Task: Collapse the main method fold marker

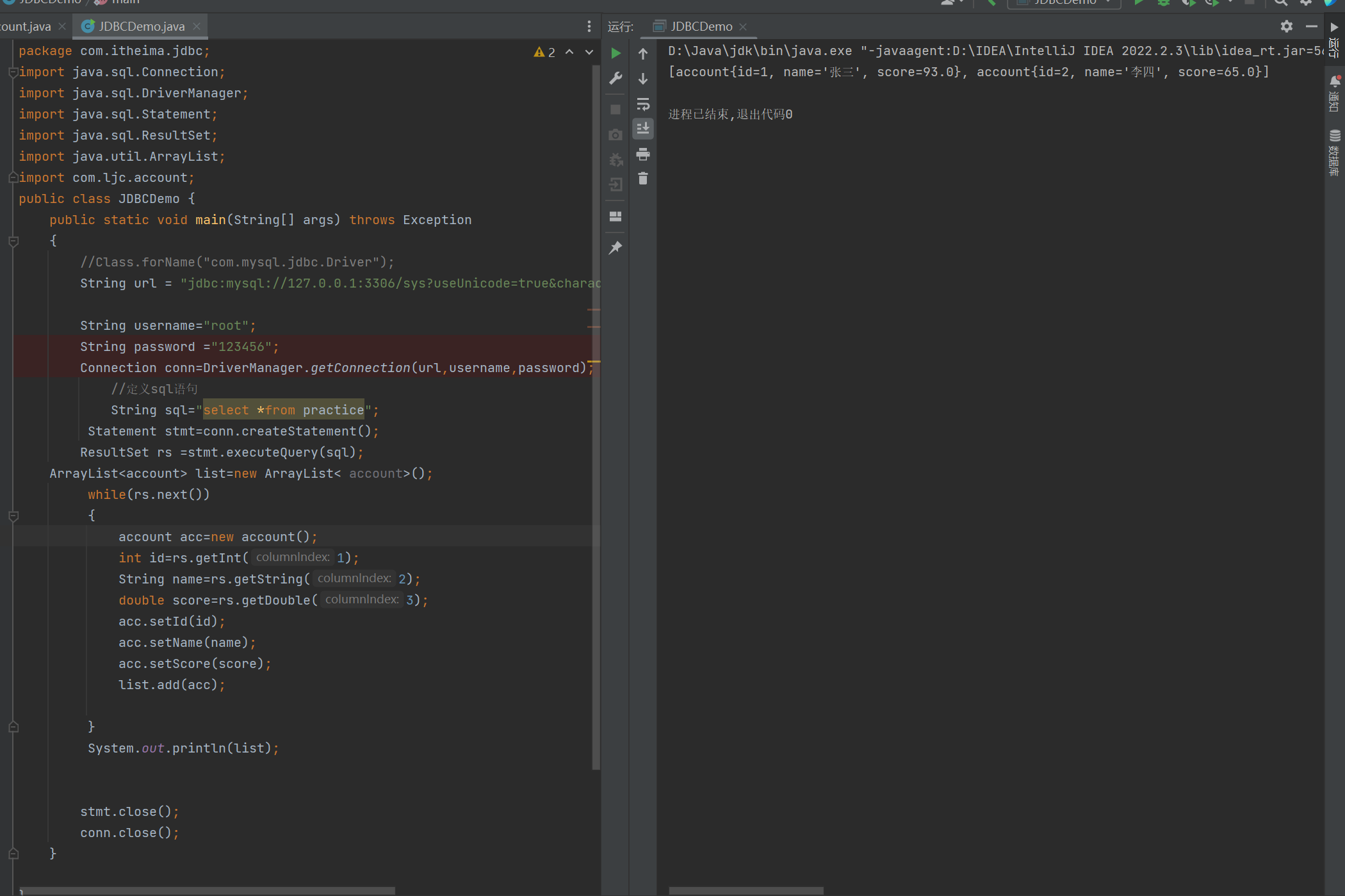Action: click(13, 241)
